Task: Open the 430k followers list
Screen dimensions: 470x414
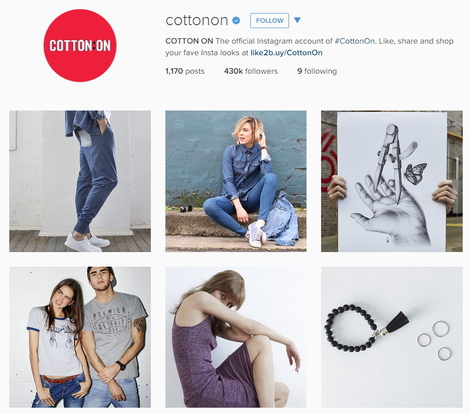Action: click(251, 71)
